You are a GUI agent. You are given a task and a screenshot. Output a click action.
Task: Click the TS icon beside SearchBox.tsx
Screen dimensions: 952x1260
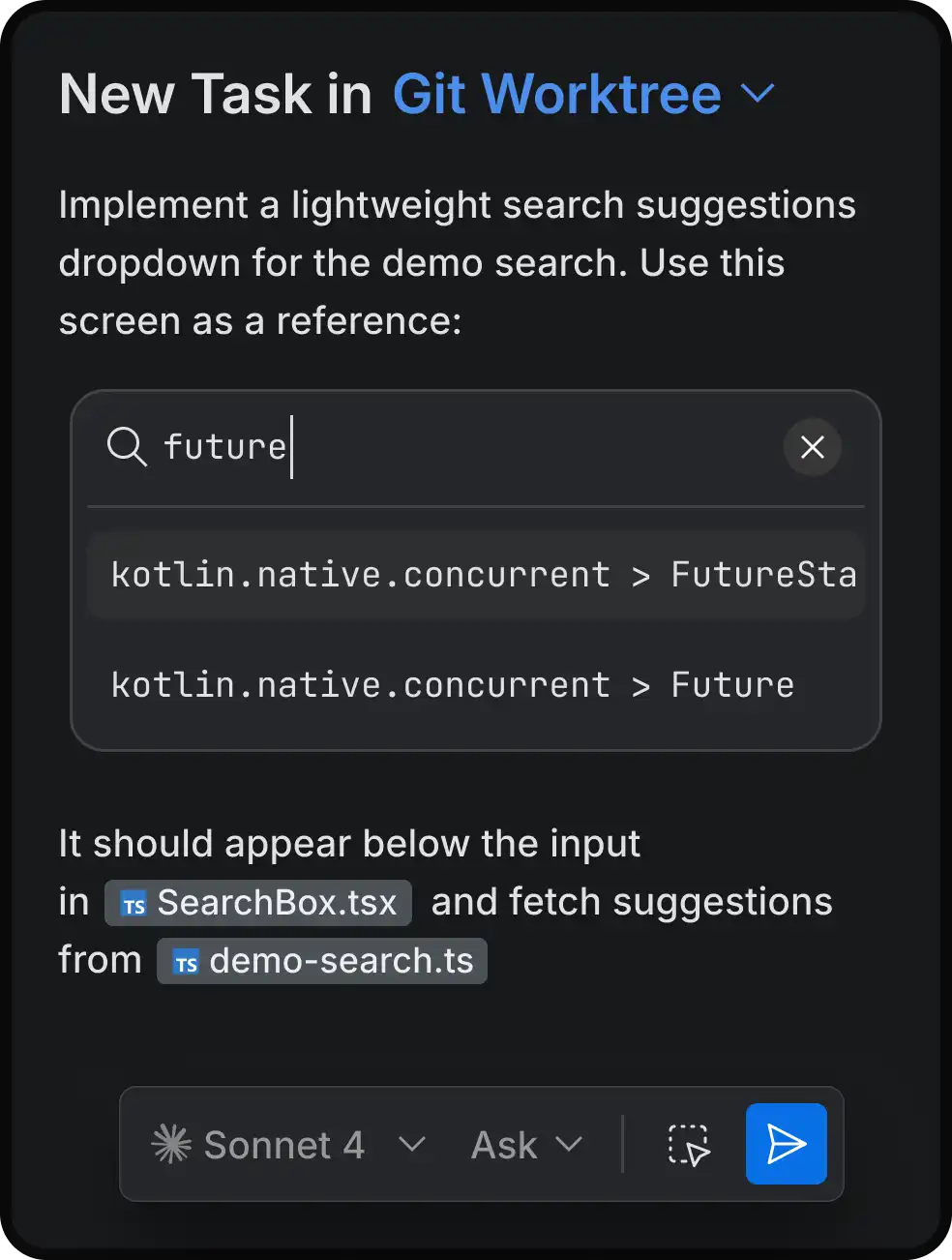[134, 904]
